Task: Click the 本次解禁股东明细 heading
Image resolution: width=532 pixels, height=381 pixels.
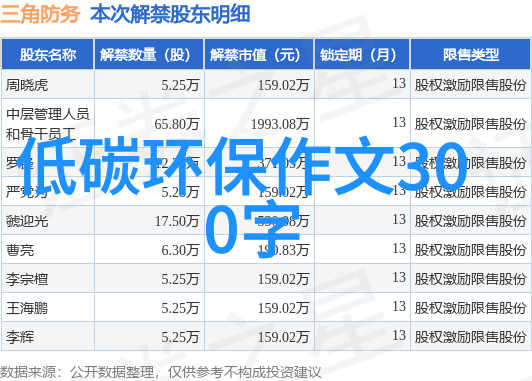Action: (x=170, y=14)
